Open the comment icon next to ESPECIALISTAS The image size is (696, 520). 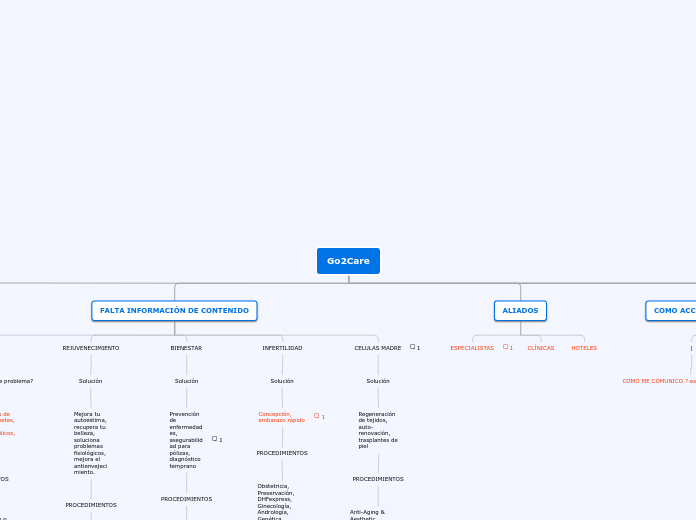(x=505, y=347)
